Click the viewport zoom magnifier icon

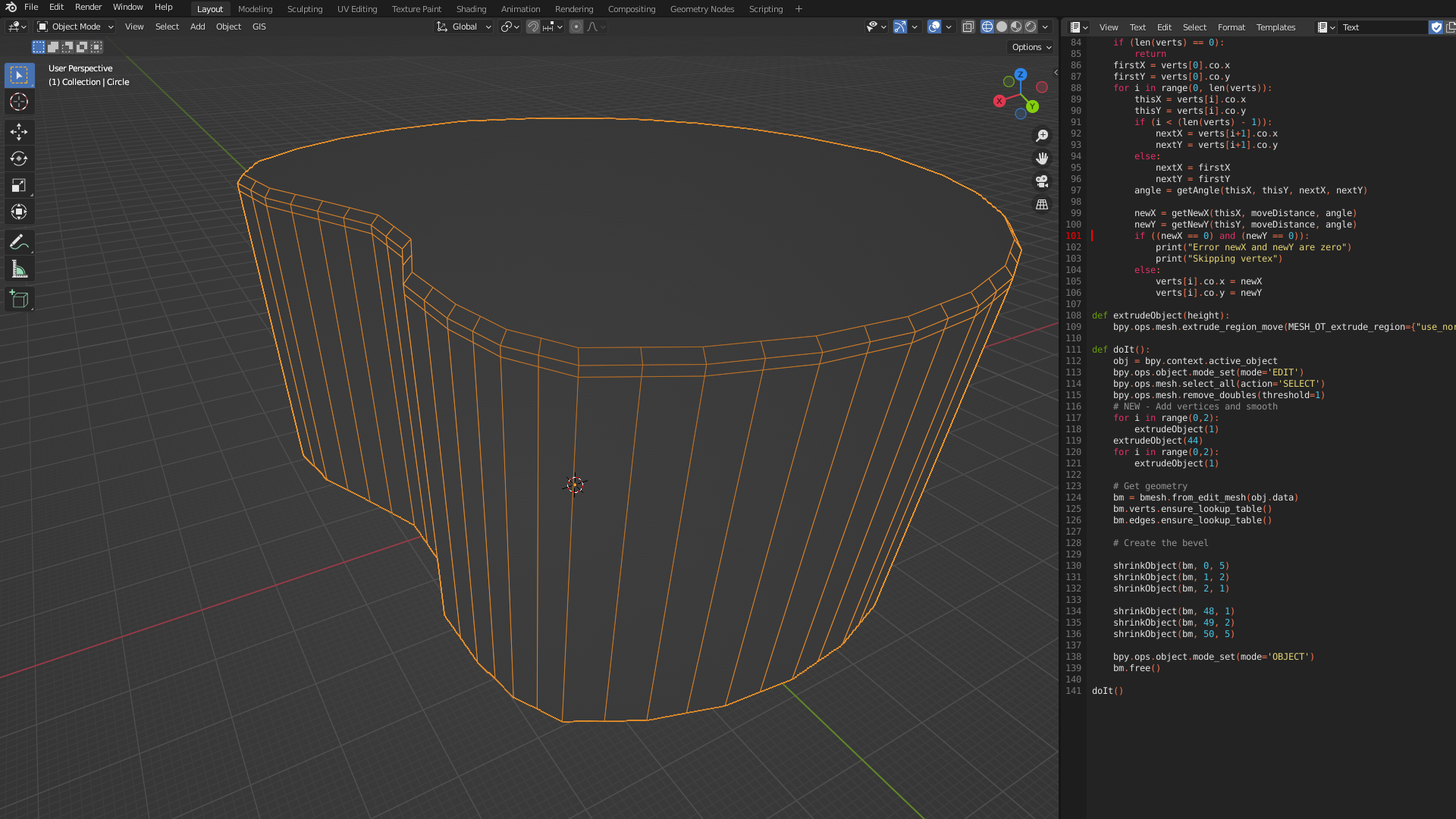1042,136
